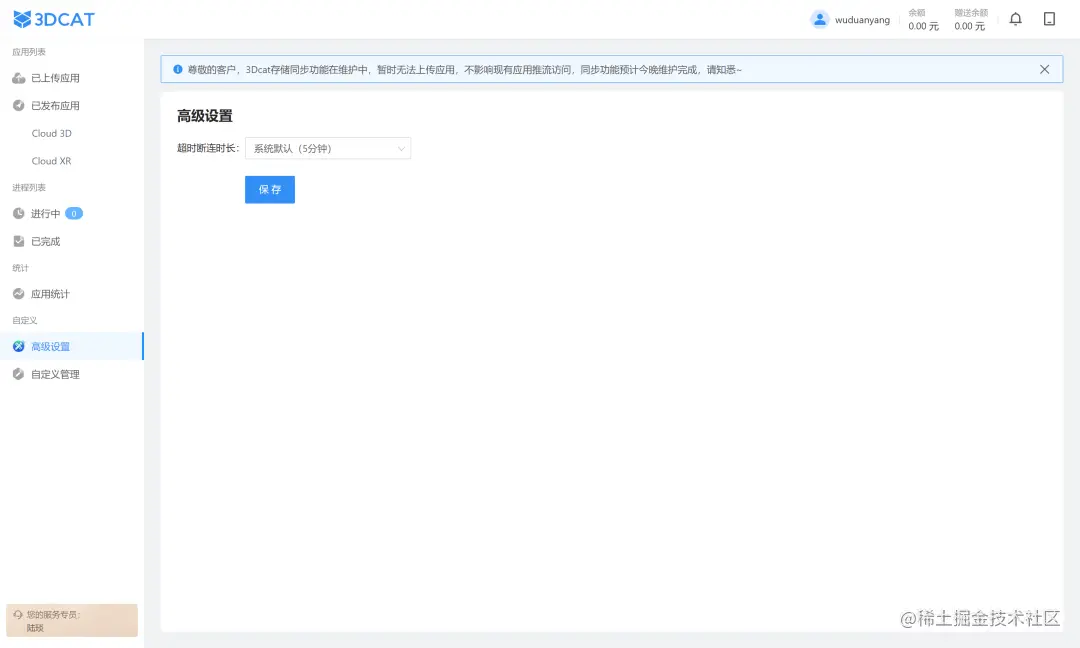
Task: Click the user avatar icon
Action: click(820, 19)
